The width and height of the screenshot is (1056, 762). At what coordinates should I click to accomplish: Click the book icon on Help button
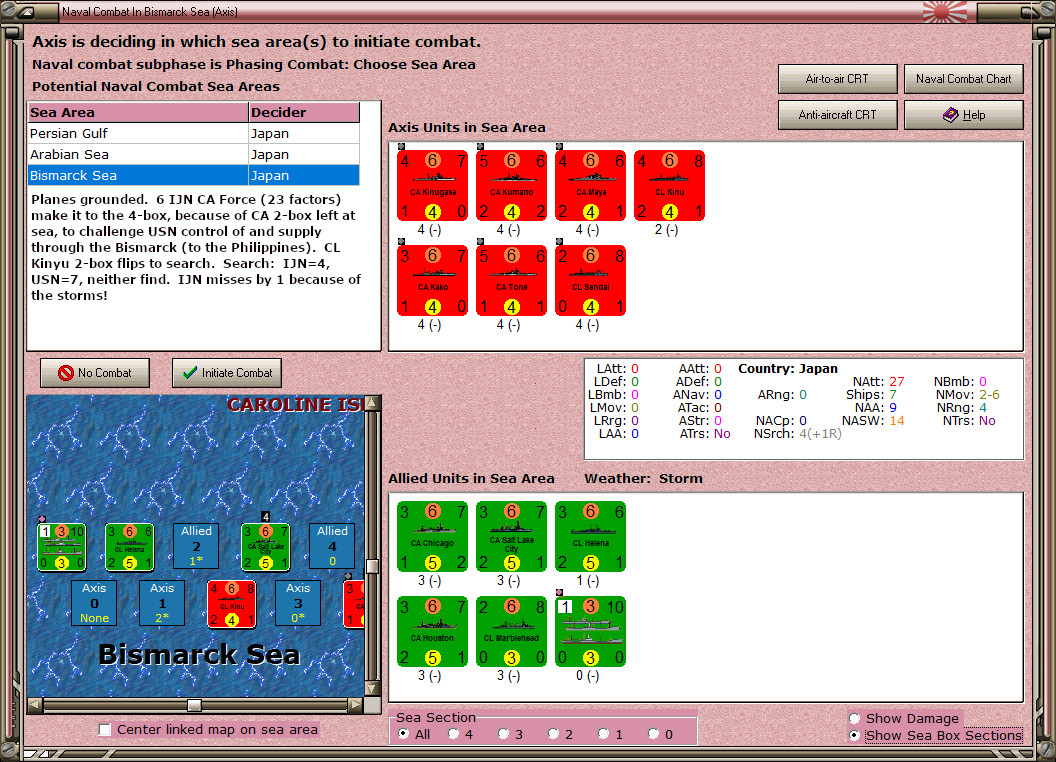pyautogui.click(x=950, y=115)
